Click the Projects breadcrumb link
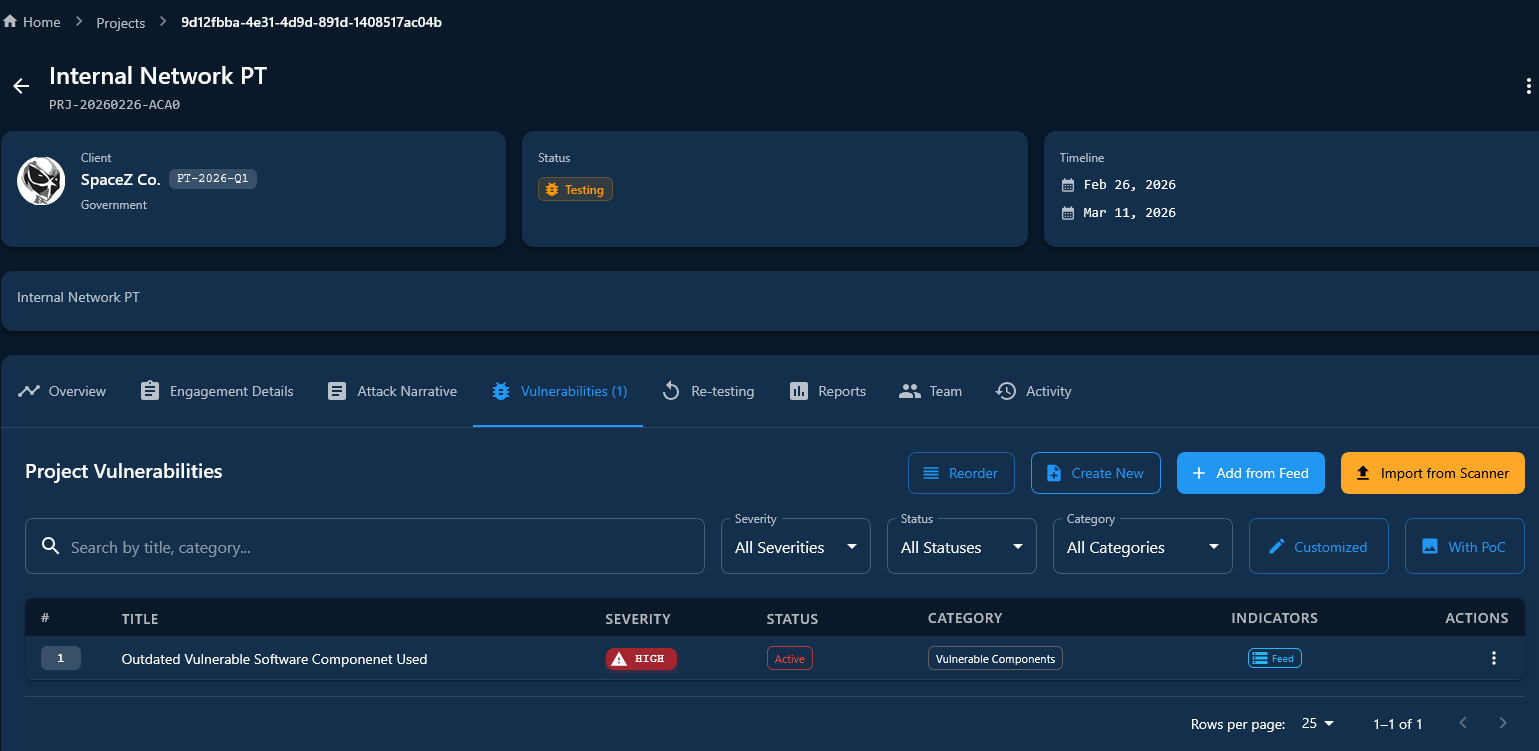The width and height of the screenshot is (1539, 751). (120, 22)
